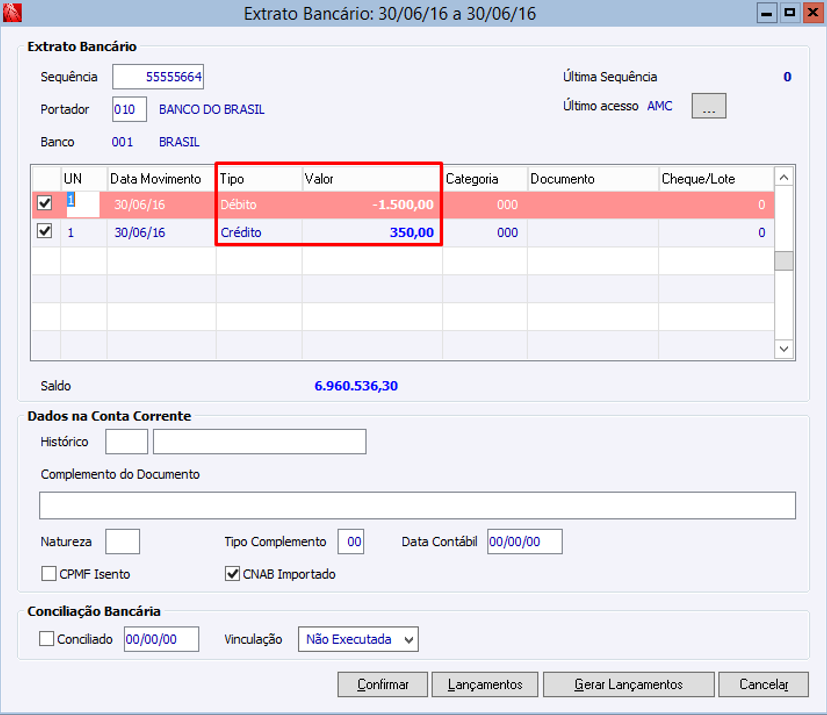
Task: Click the Cheque/Lote column header
Action: 716,179
